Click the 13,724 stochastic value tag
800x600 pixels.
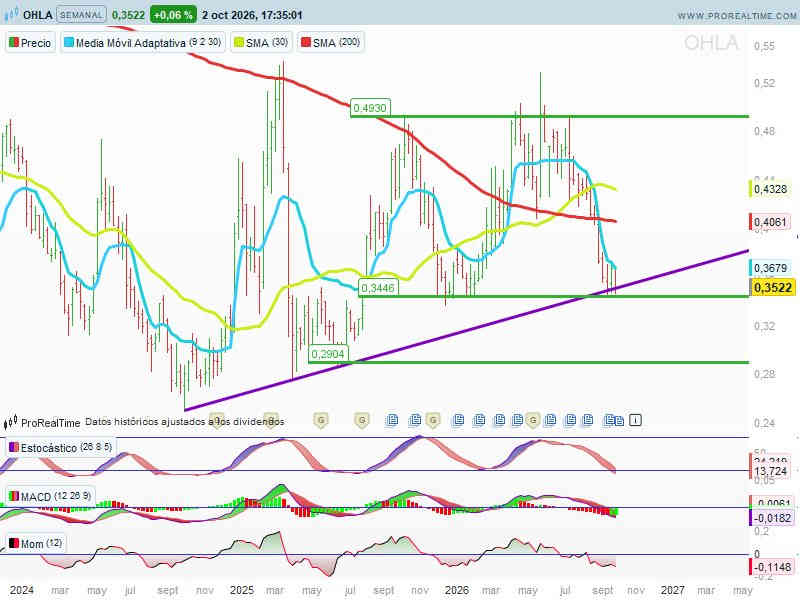(x=770, y=471)
